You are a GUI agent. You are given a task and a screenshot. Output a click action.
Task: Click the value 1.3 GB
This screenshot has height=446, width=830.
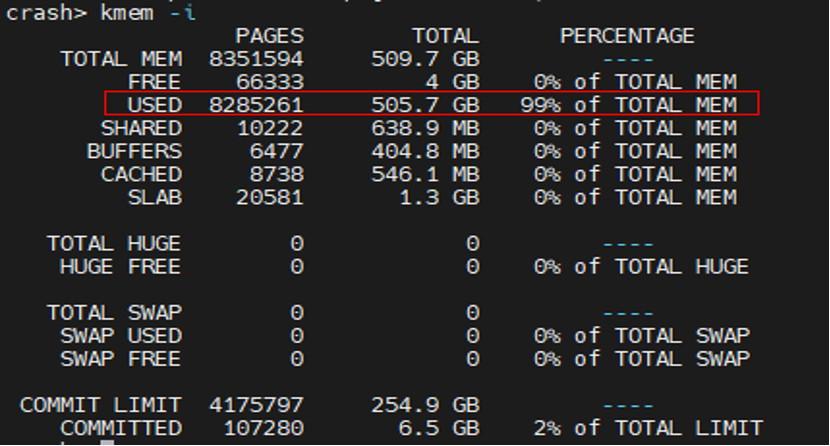tap(439, 197)
